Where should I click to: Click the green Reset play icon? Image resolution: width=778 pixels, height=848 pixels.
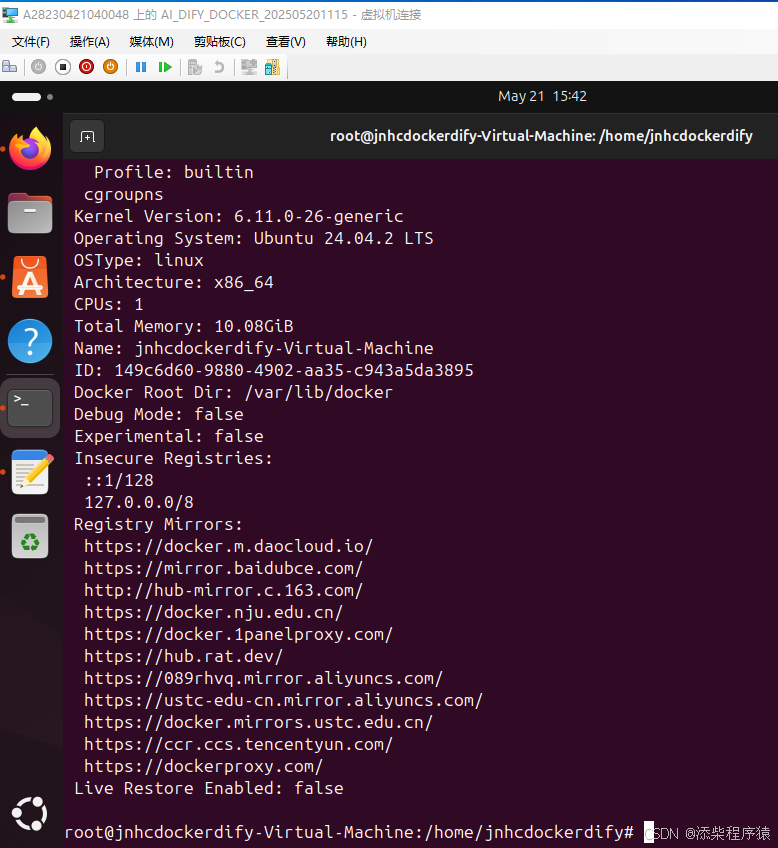pyautogui.click(x=165, y=67)
